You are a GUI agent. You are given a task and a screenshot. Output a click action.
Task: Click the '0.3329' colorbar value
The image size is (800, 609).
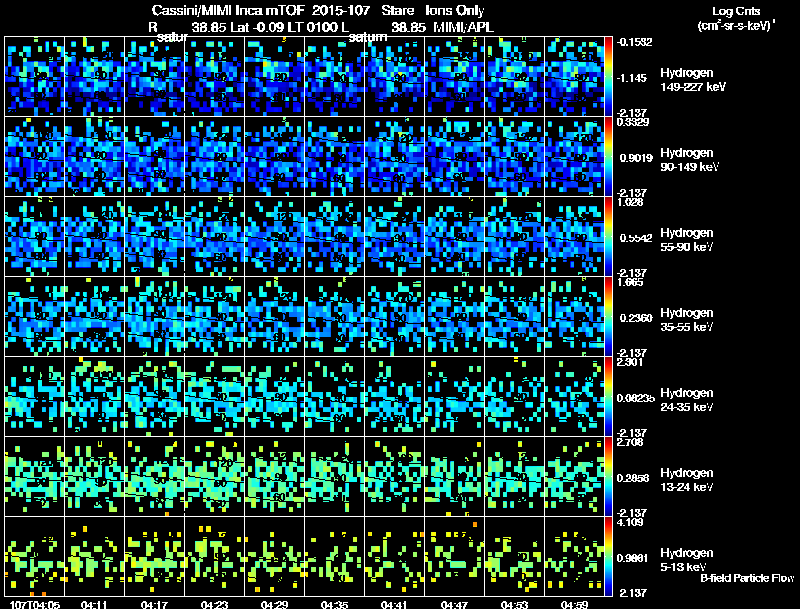point(633,122)
